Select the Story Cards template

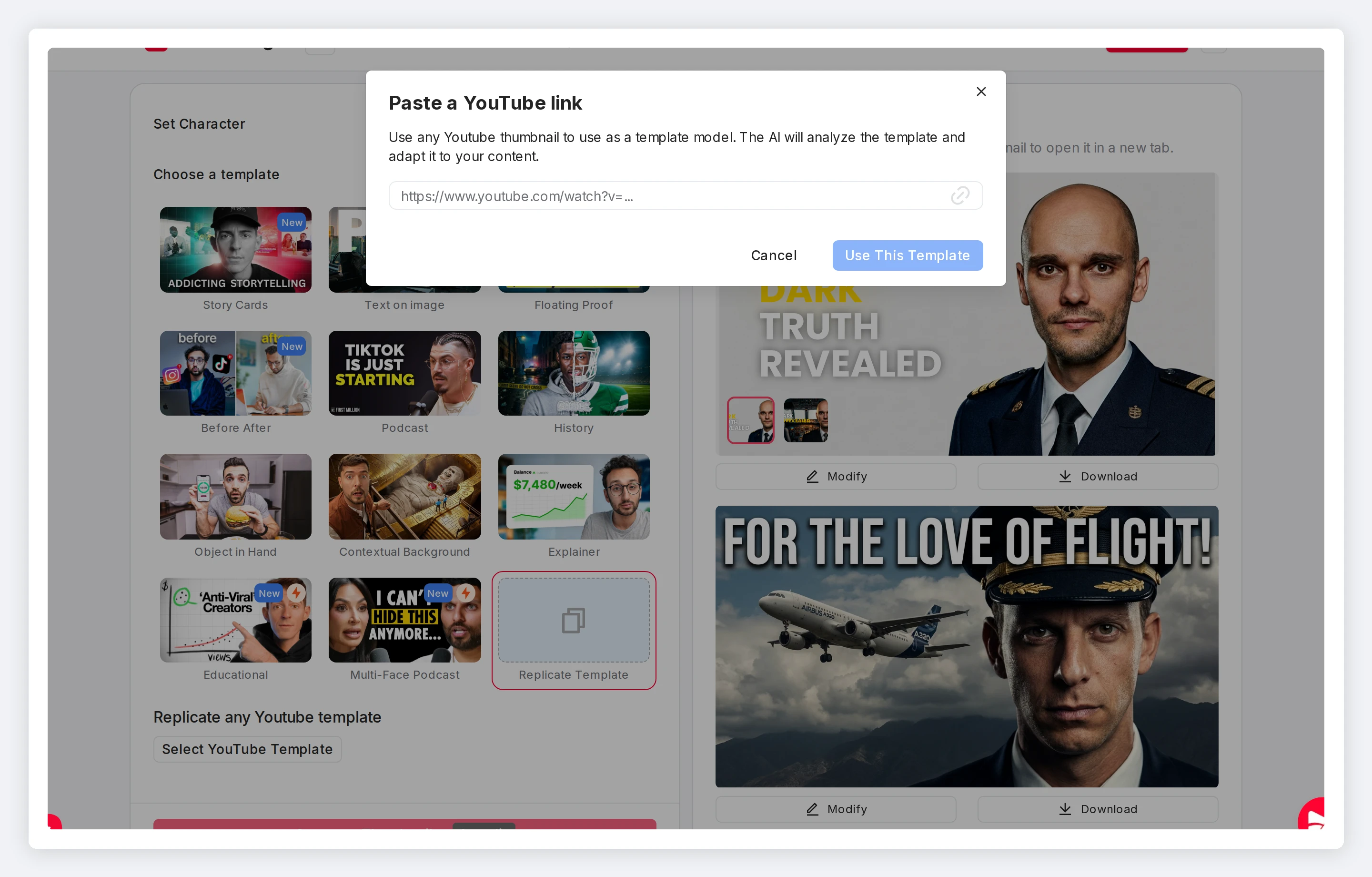(235, 250)
